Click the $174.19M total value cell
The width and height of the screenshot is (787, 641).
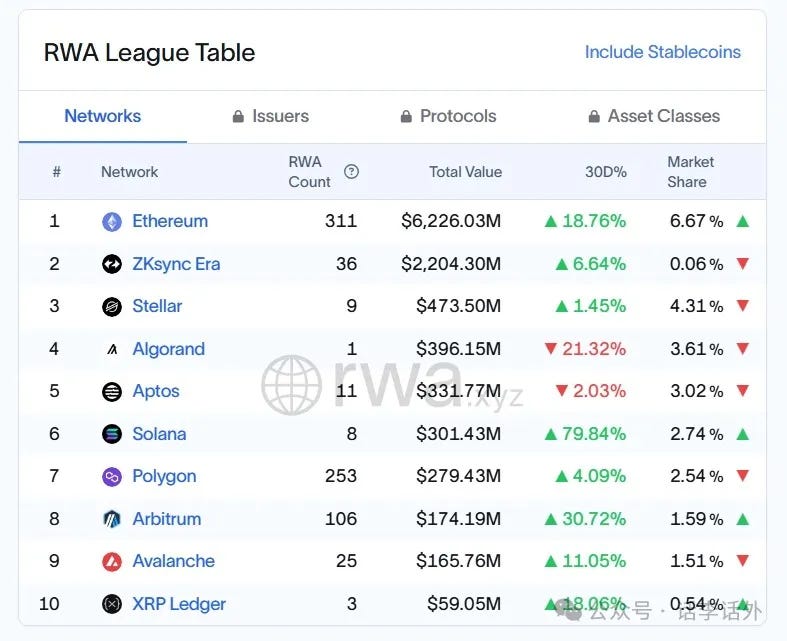coord(458,519)
